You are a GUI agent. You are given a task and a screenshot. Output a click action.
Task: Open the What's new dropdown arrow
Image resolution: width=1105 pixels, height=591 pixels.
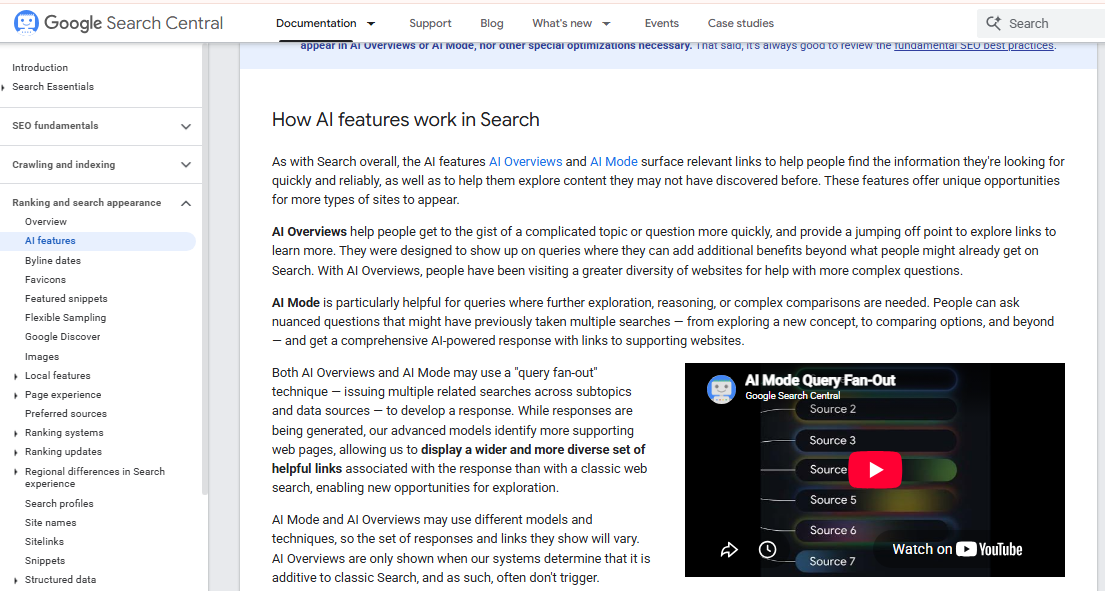[x=606, y=23]
